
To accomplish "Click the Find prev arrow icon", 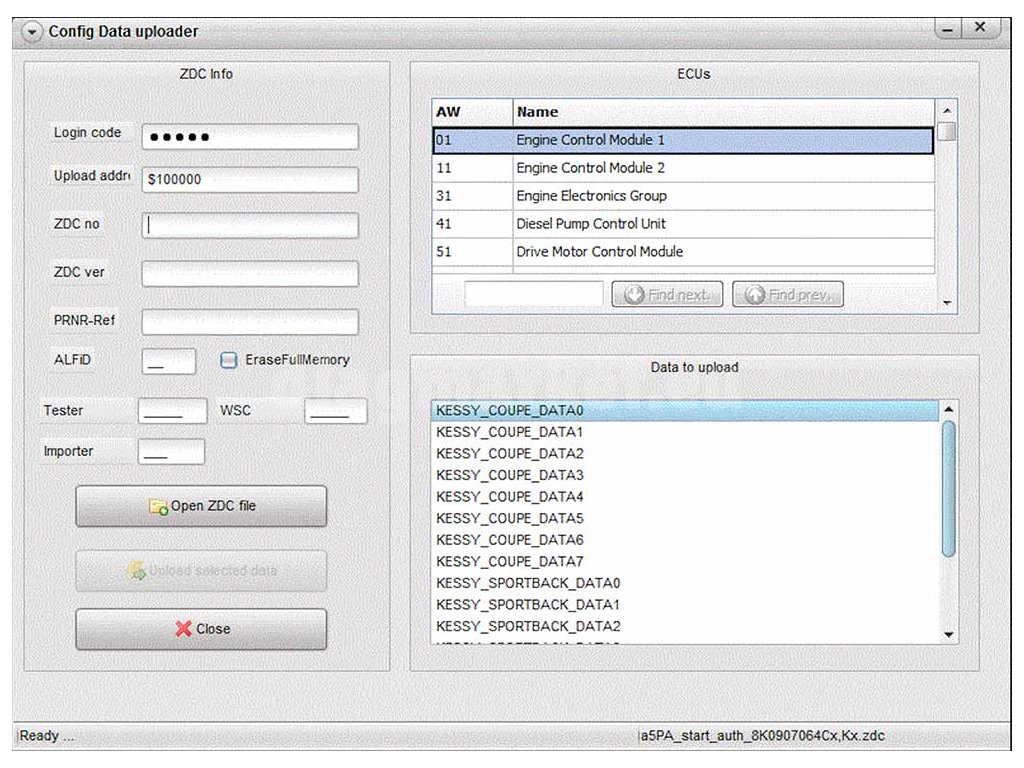I will (x=754, y=295).
